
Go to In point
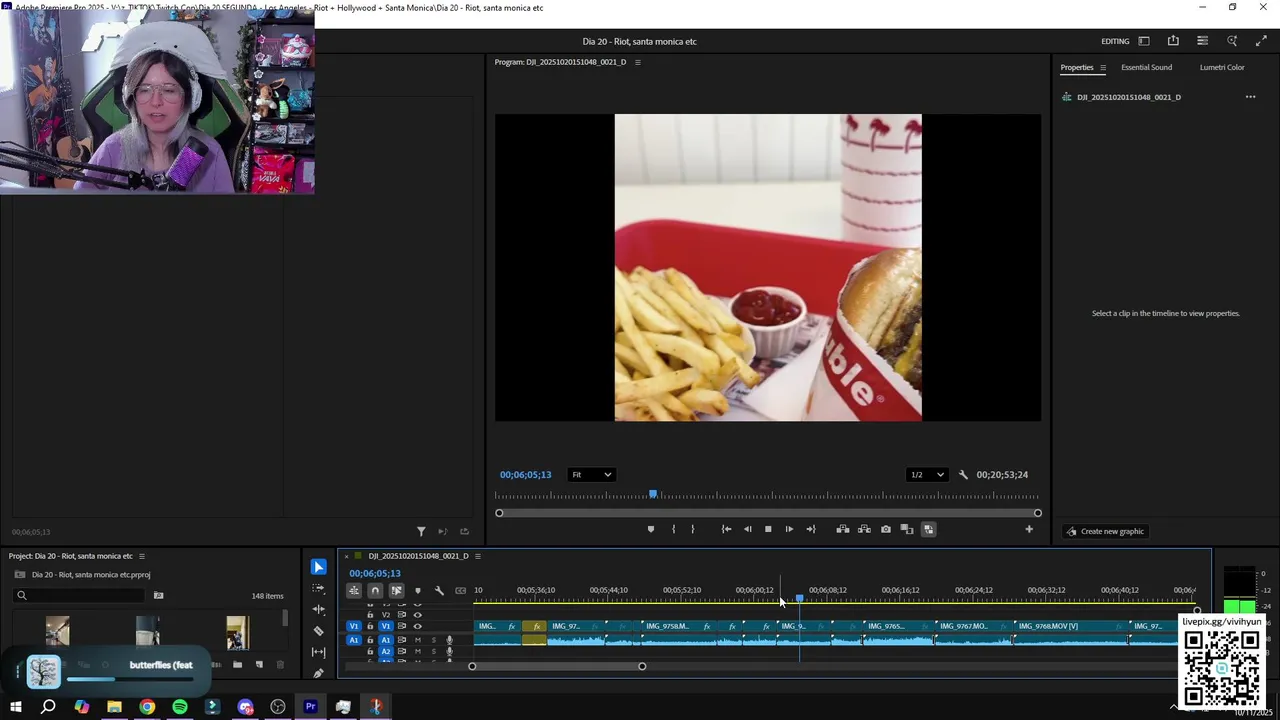(x=726, y=529)
